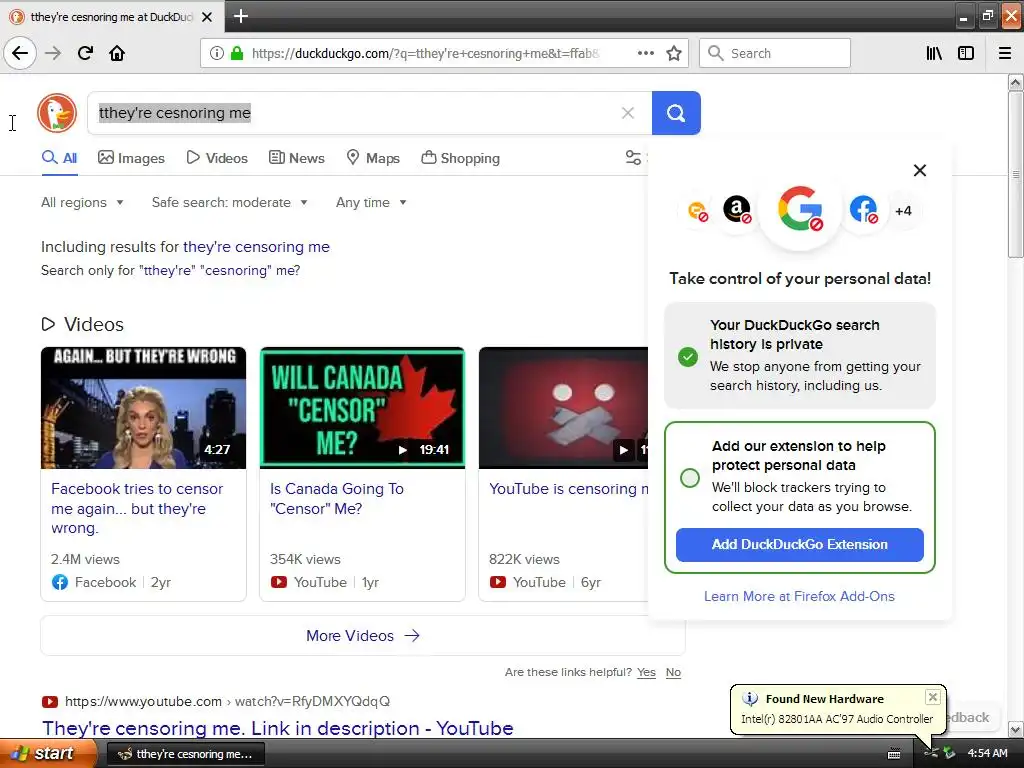
Task: Follow the "they're censoring me" suggestion link
Action: 256,247
